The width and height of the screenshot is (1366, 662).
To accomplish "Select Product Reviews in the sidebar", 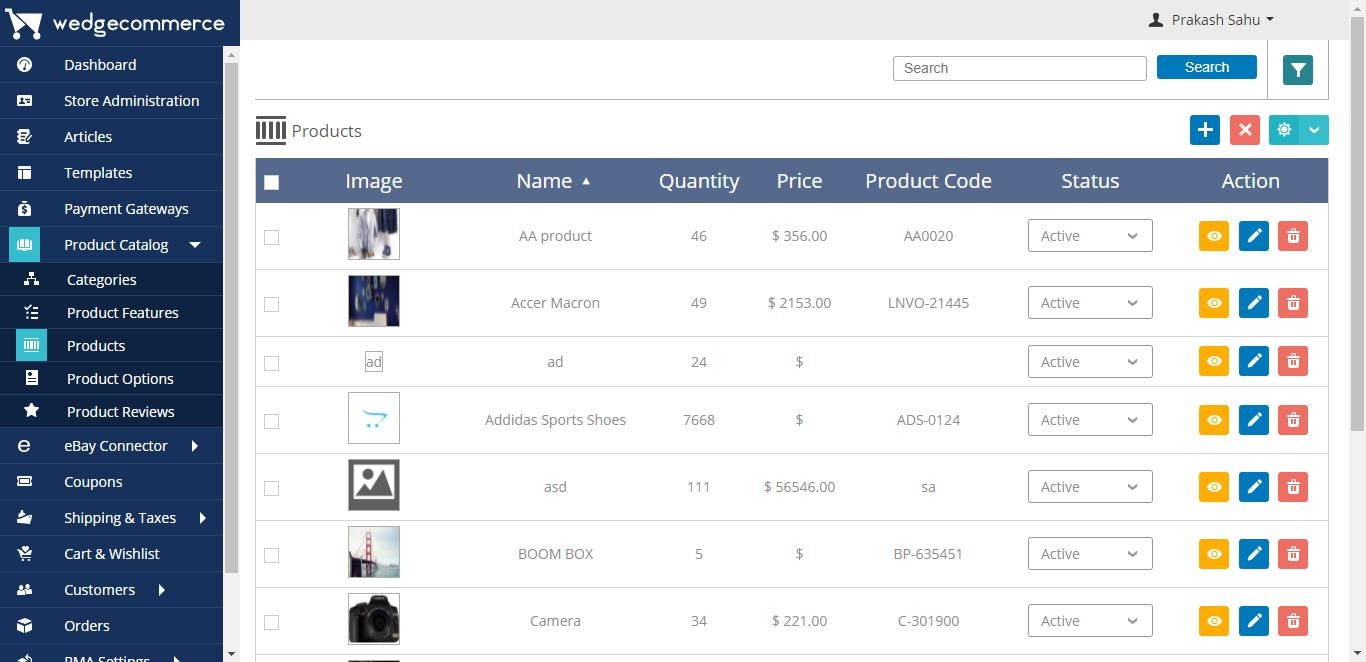I will click(x=120, y=411).
